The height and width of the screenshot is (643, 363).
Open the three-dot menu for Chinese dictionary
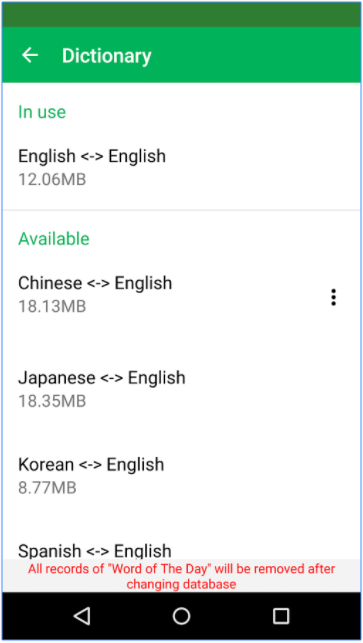tap(333, 297)
